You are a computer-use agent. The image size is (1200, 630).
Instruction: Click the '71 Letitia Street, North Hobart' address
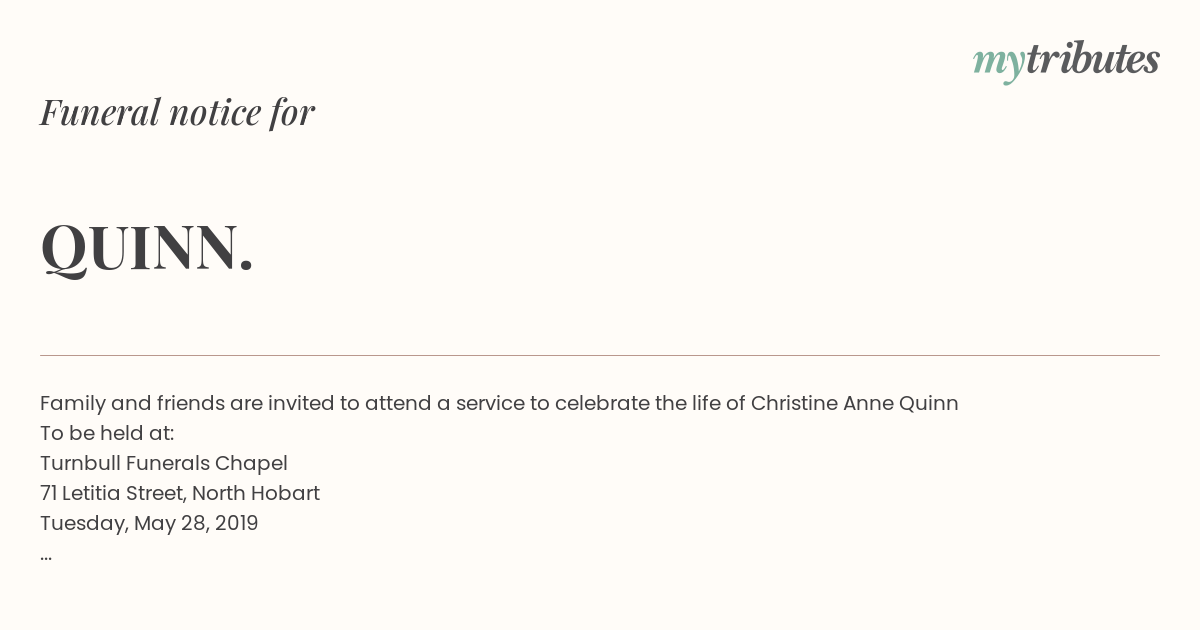point(180,493)
